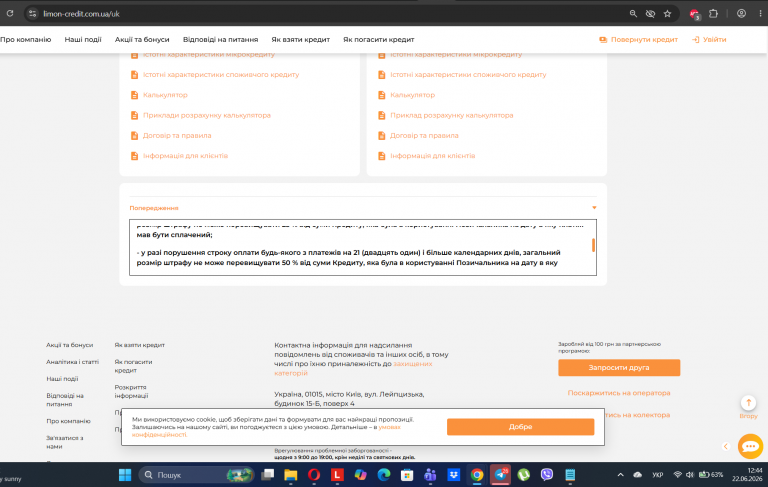Click the crossed-out eye icon in the address bar
Image resolution: width=768 pixels, height=487 pixels.
650,14
